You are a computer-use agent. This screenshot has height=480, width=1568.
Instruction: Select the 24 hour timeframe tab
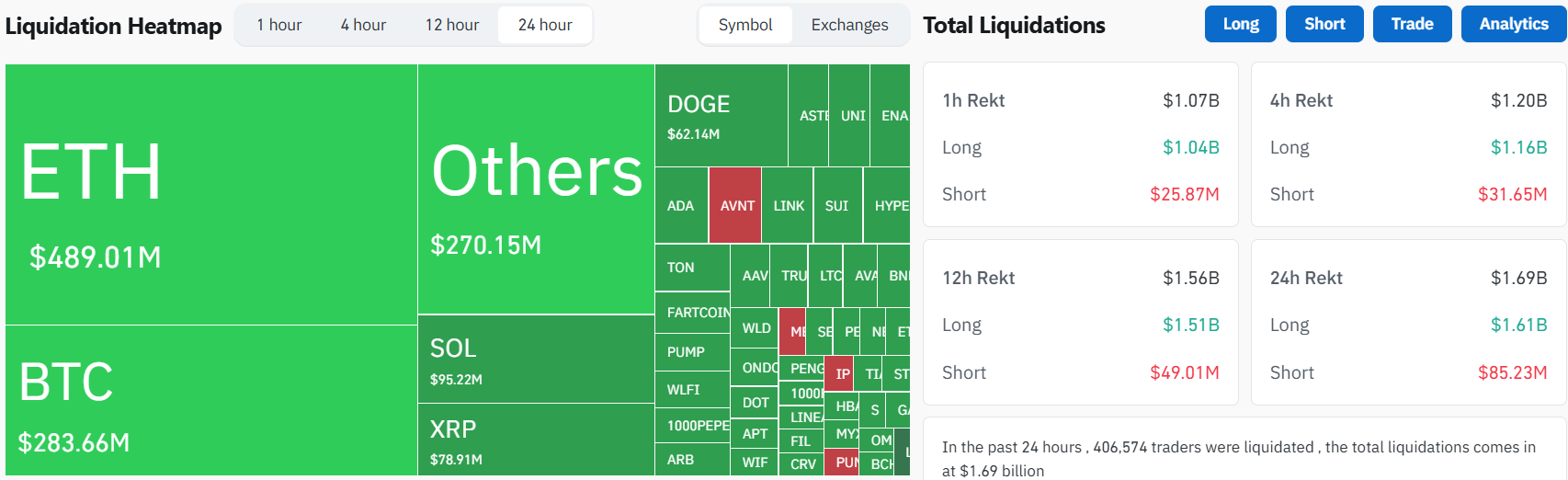tap(545, 25)
